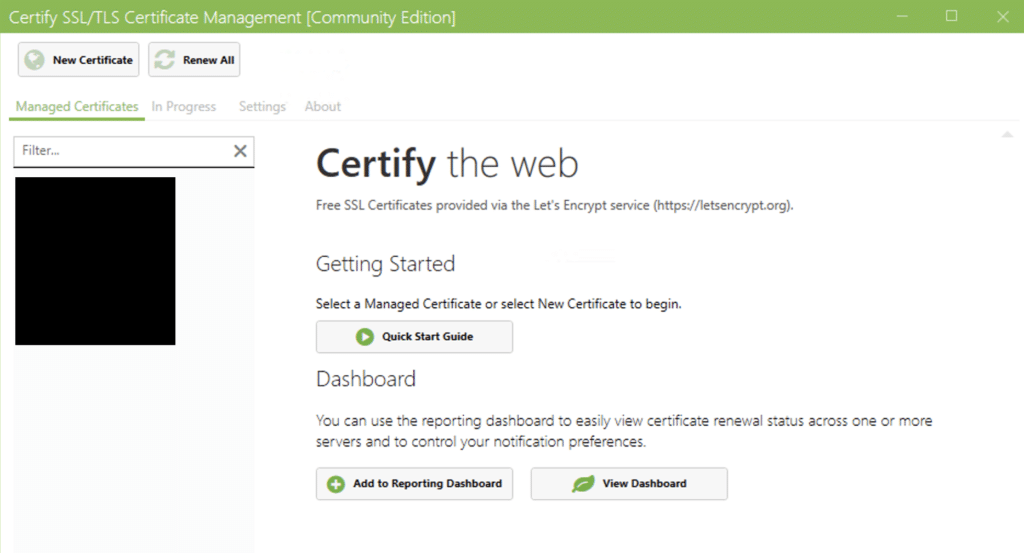The width and height of the screenshot is (1024, 553).
Task: Open the Quick Start Guide
Action: [414, 337]
